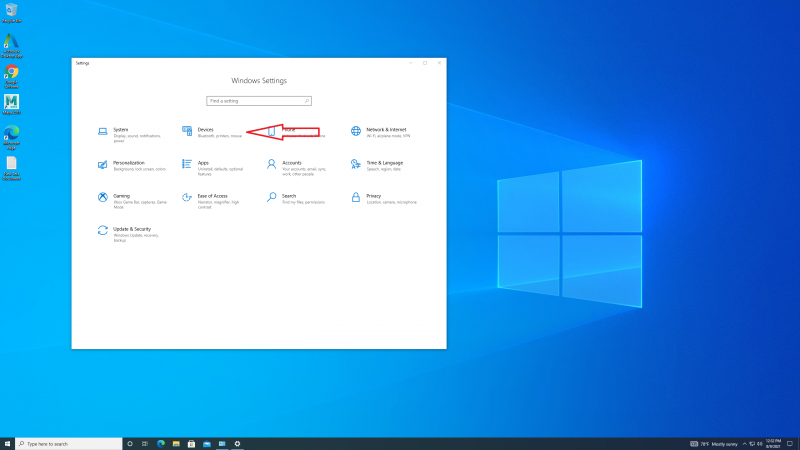
Task: Select the Autodesk Desktop App shortcut
Action: pyautogui.click(x=11, y=46)
